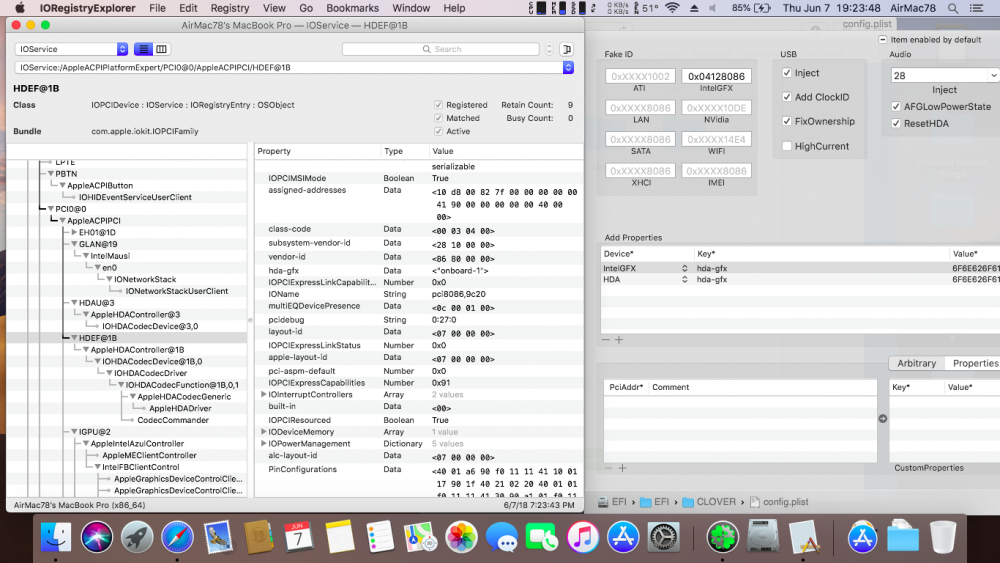Select AppleHDAController@1B tree row
This screenshot has width=1000, height=563.
coord(137,349)
